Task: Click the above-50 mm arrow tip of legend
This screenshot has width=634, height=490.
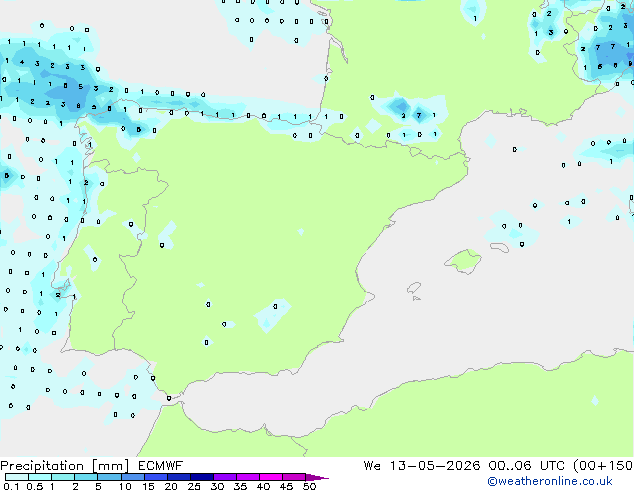Action: pos(317,477)
